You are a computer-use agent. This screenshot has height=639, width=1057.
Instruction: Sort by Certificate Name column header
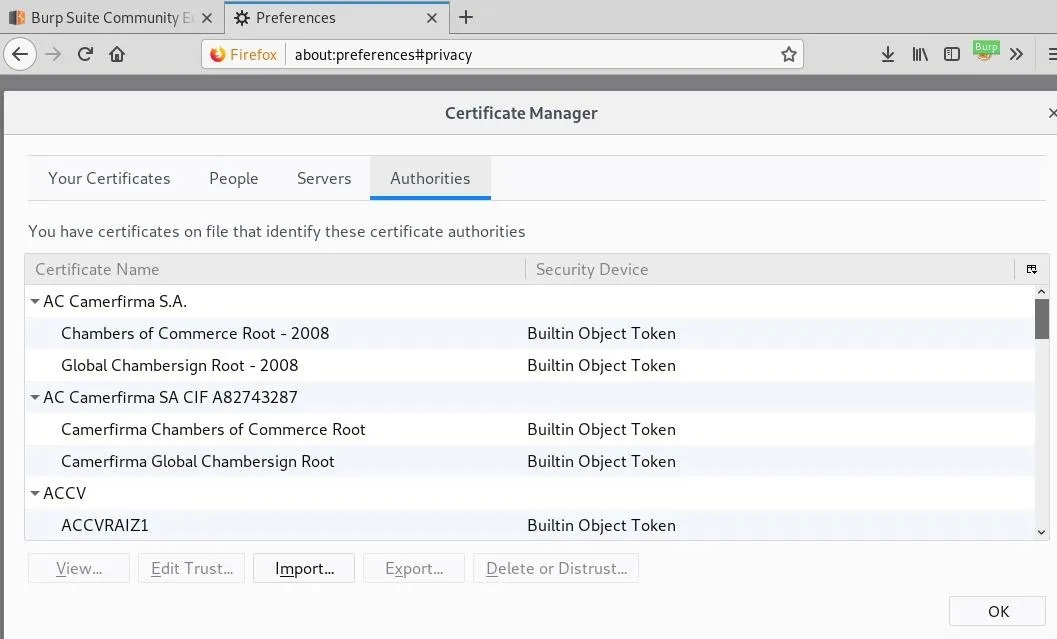(275, 269)
